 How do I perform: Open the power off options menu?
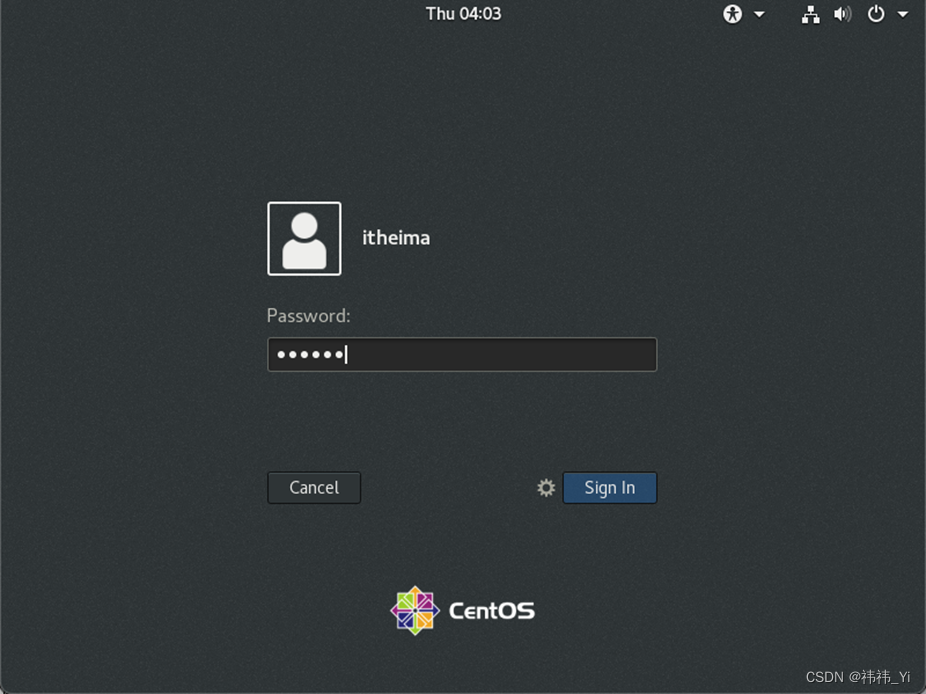878,14
